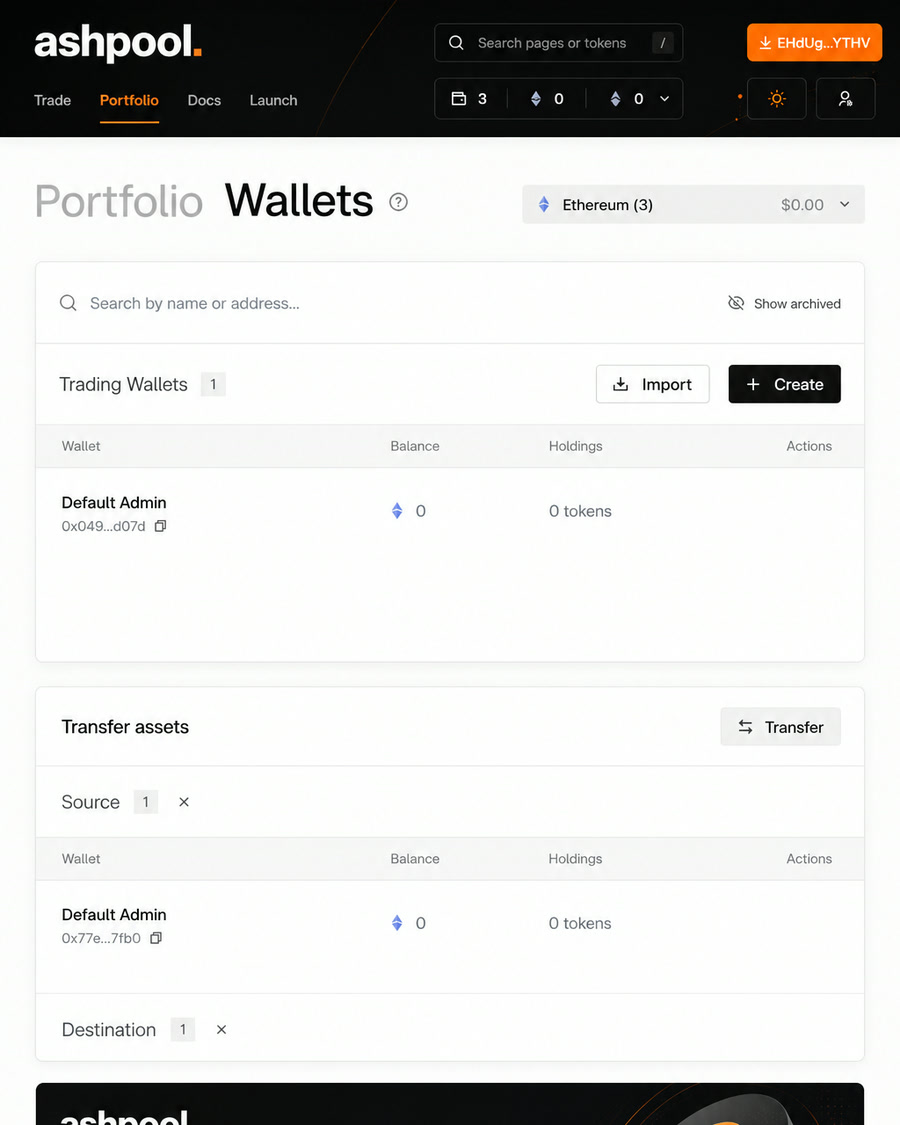900x1125 pixels.
Task: Toggle the sun light-mode theme button
Action: tap(777, 98)
